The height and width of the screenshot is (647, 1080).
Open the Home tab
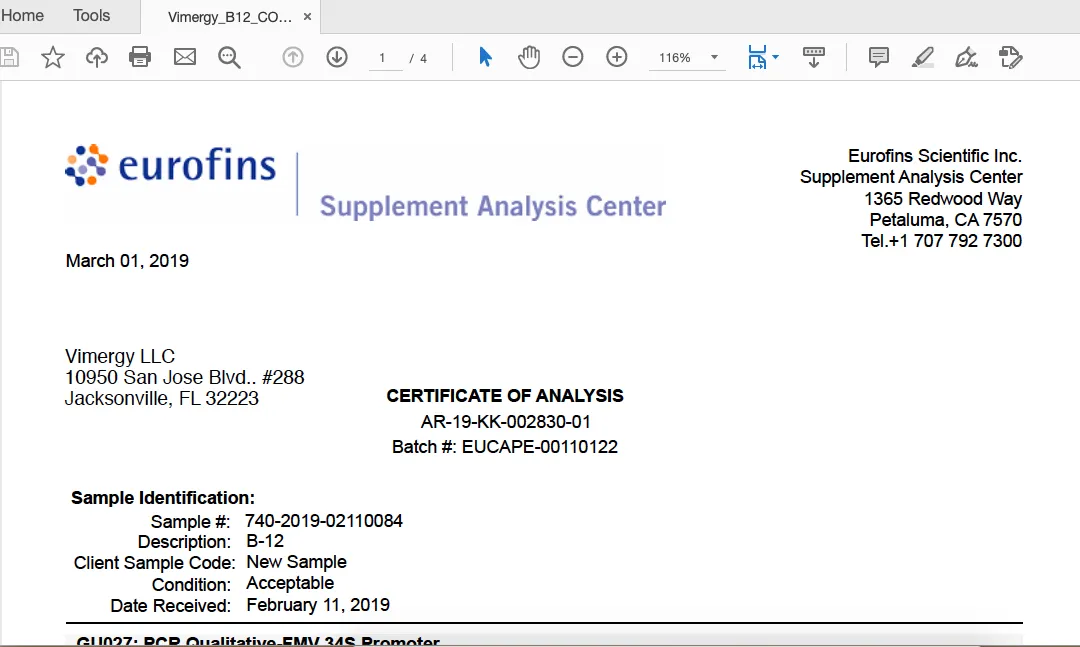point(22,16)
